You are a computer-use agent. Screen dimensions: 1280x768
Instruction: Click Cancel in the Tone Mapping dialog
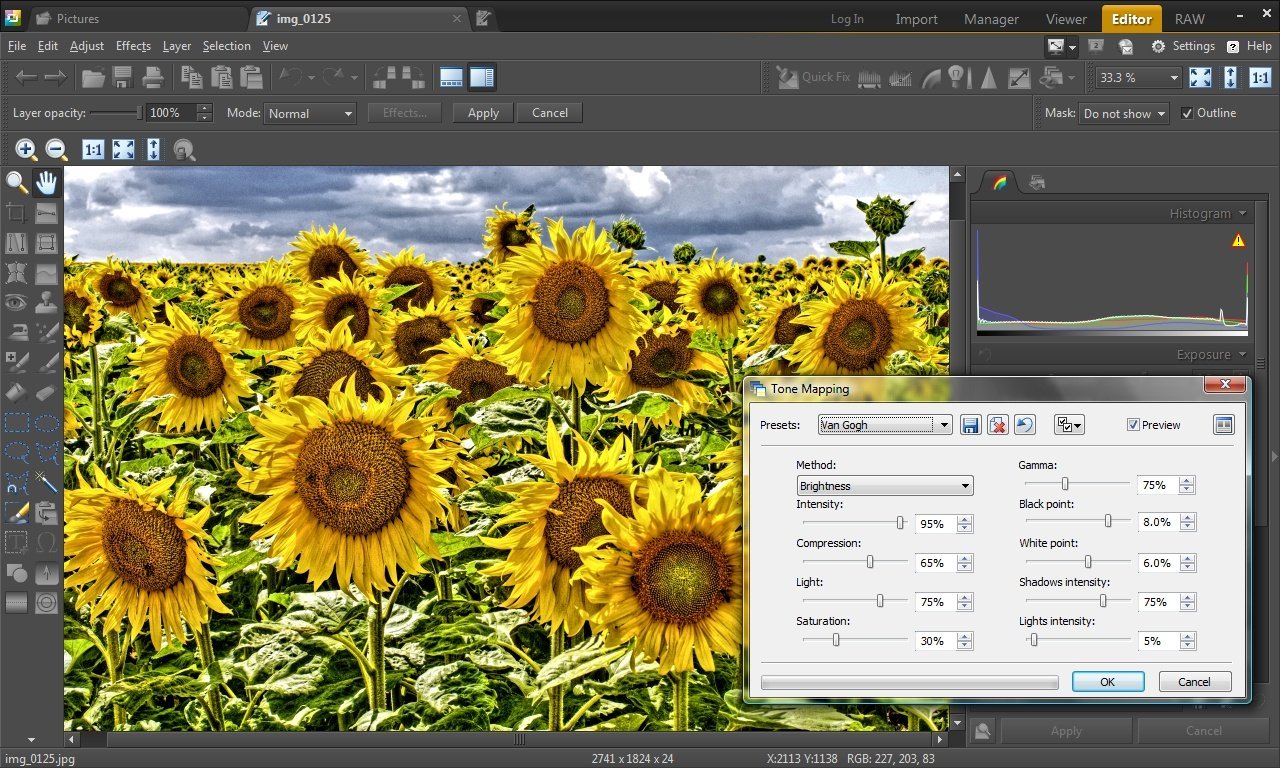(1194, 682)
